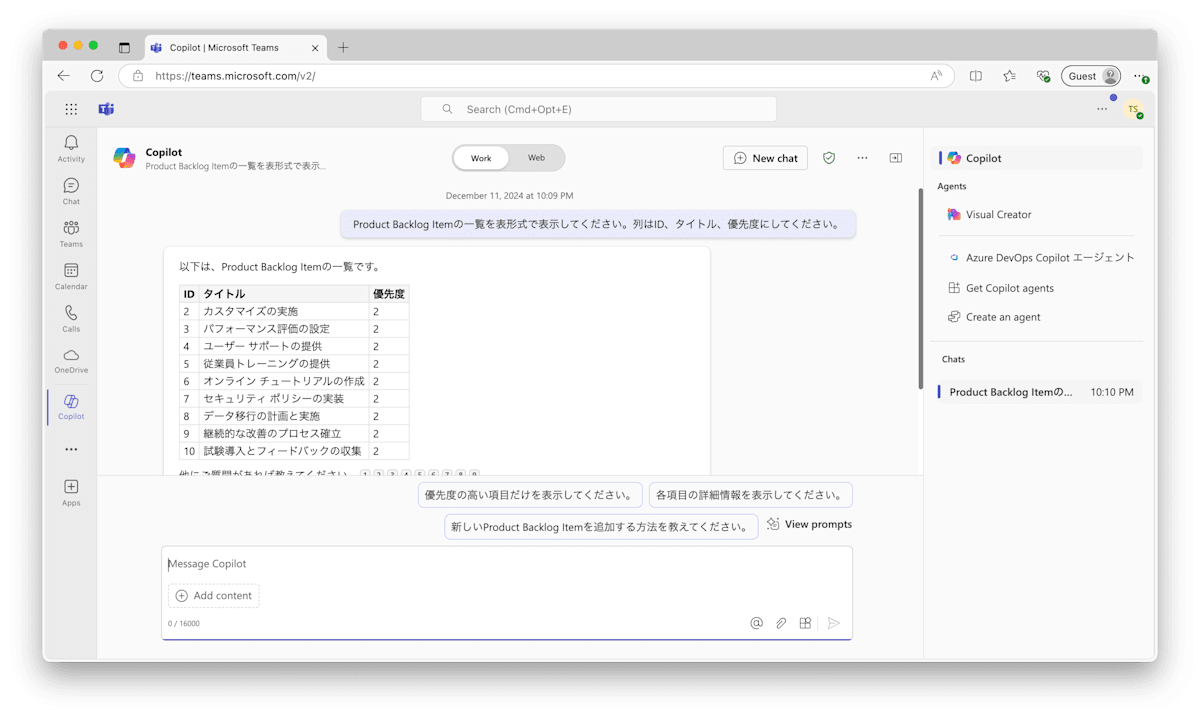Viewport: 1200px width, 718px height.
Task: Open the Guest profile button
Action: click(x=1091, y=76)
